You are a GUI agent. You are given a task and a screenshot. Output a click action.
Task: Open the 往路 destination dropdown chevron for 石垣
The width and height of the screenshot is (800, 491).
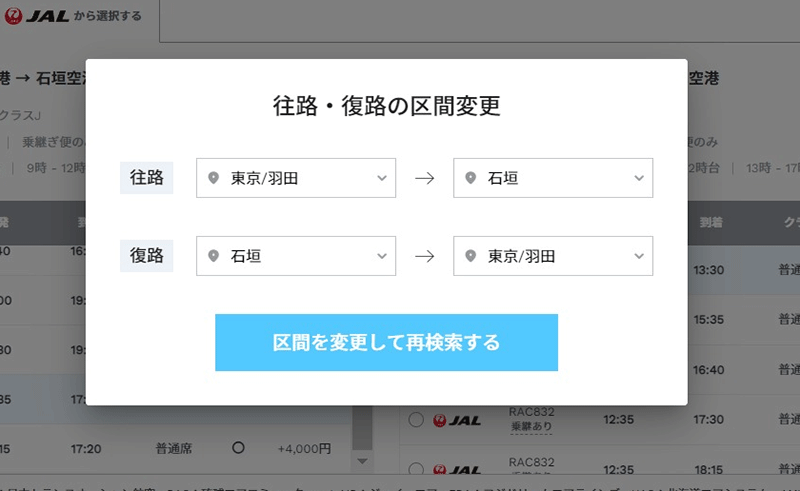[x=638, y=179]
